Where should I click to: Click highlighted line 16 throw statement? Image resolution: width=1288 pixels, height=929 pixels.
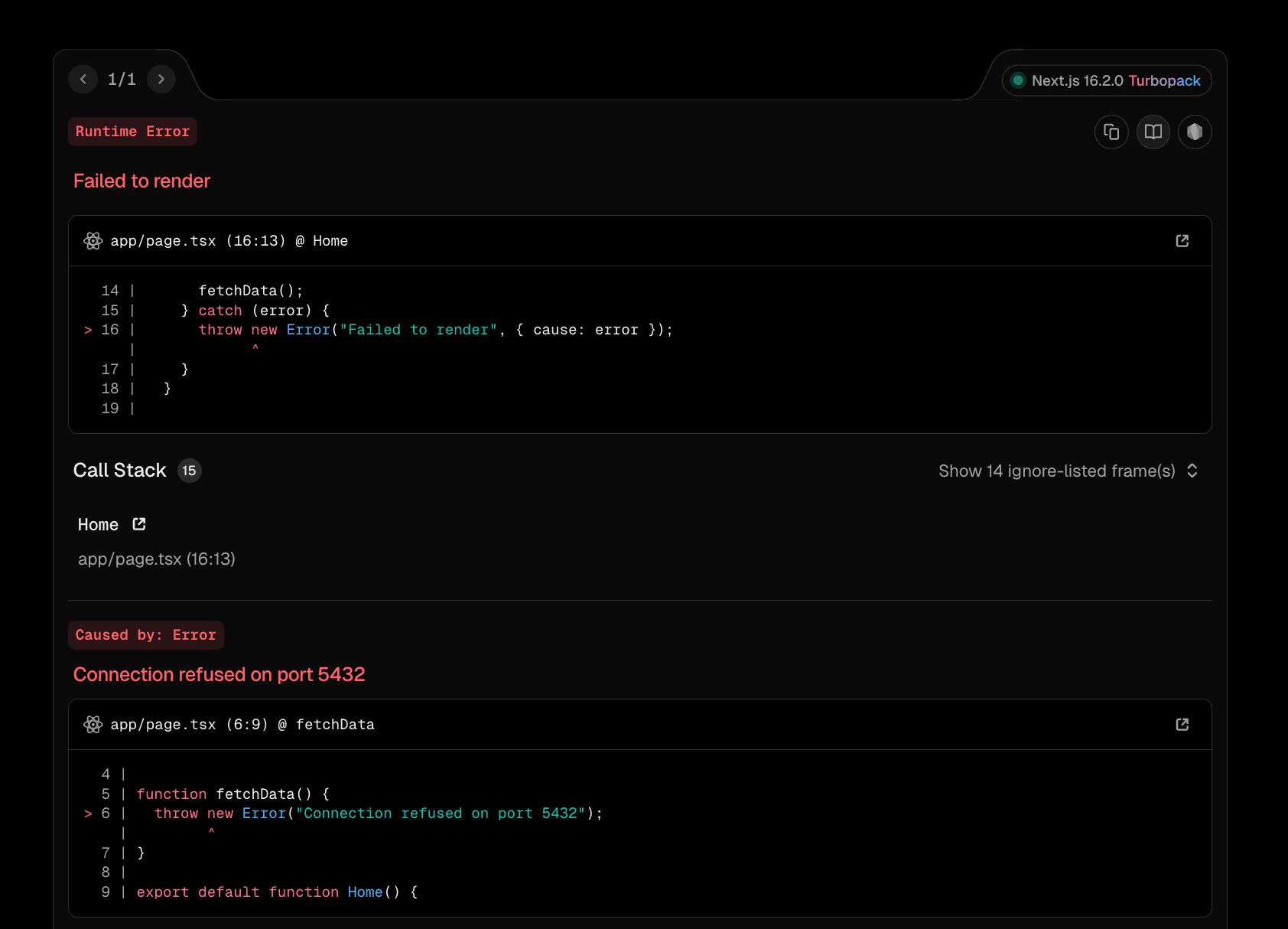coord(434,330)
